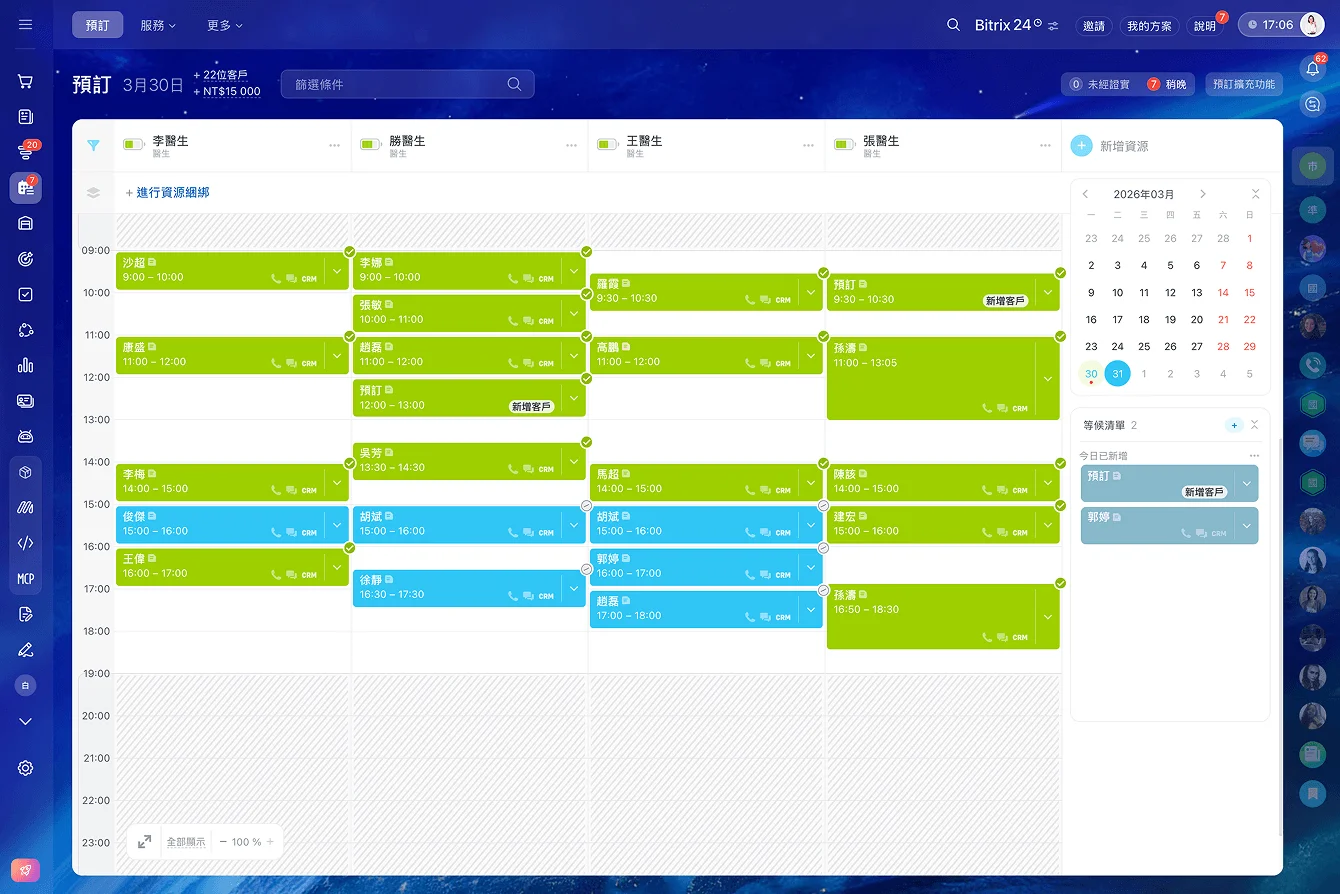Toggle the confirmation mark on 胡斌 15:00 勝醫生 booking

[586, 505]
